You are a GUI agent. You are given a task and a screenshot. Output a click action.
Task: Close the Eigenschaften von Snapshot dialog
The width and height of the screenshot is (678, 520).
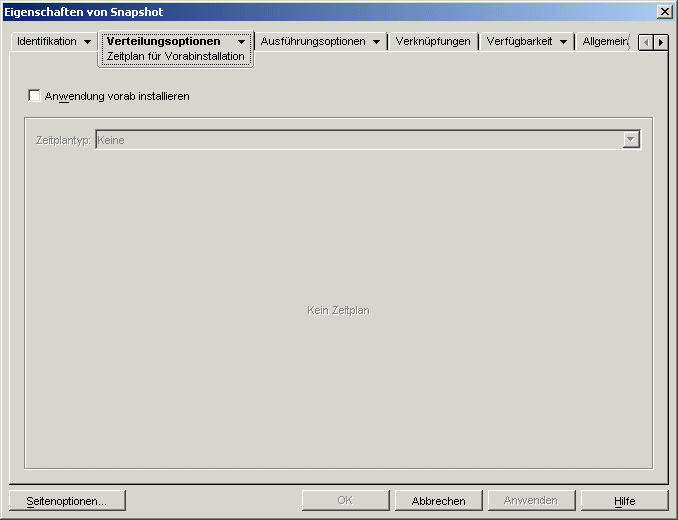664,12
